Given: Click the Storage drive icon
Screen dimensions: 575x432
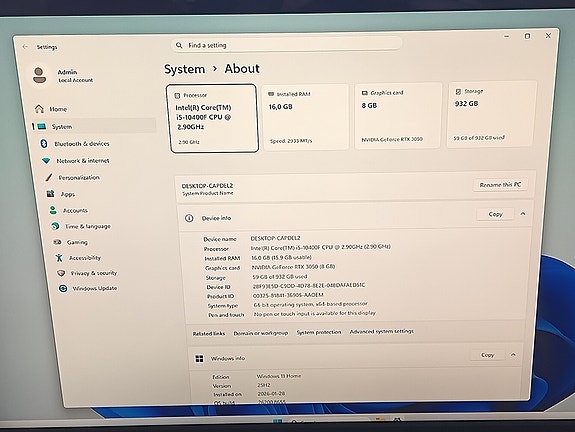Looking at the screenshot, I should [x=458, y=91].
